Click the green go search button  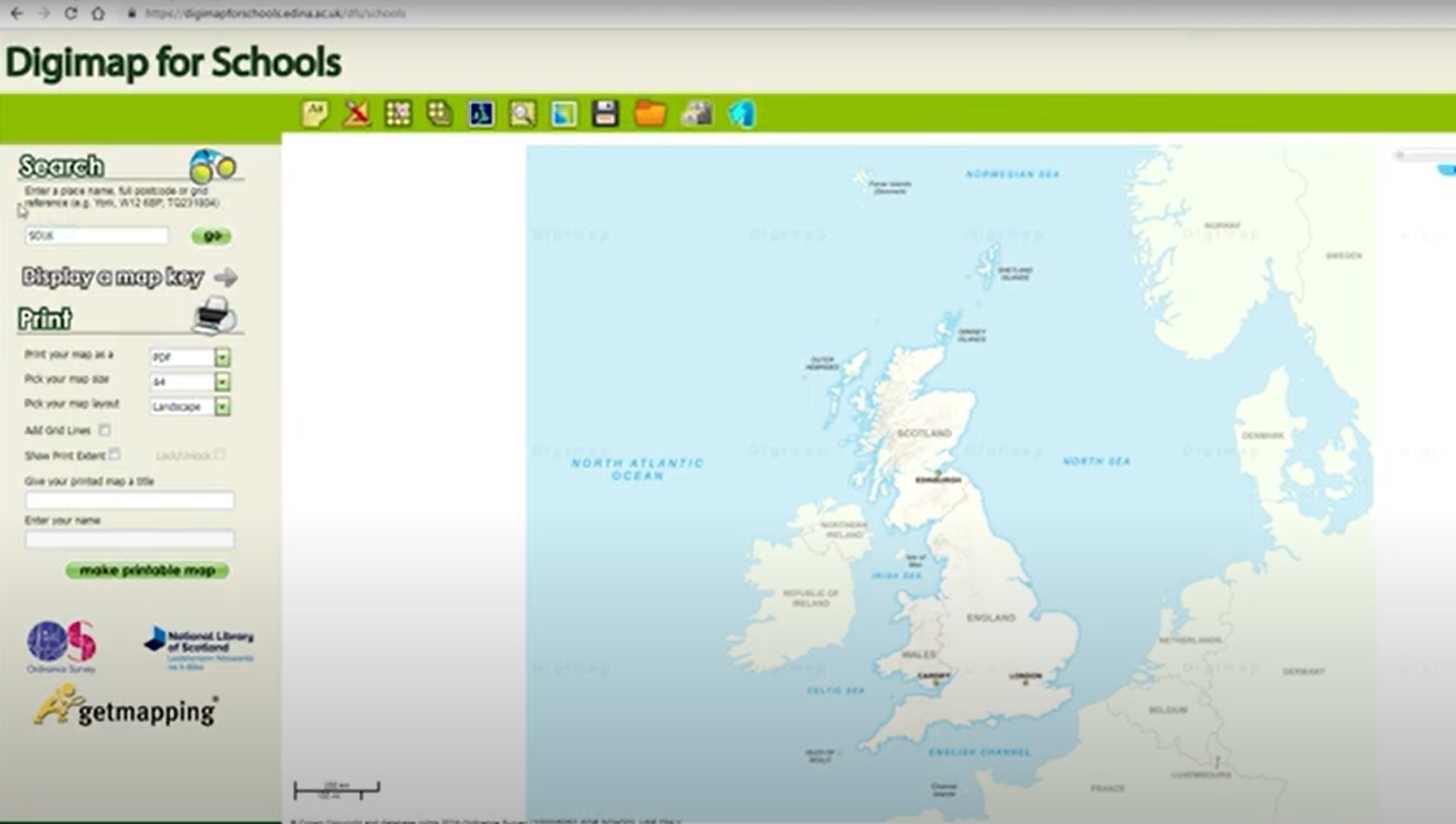click(x=212, y=236)
